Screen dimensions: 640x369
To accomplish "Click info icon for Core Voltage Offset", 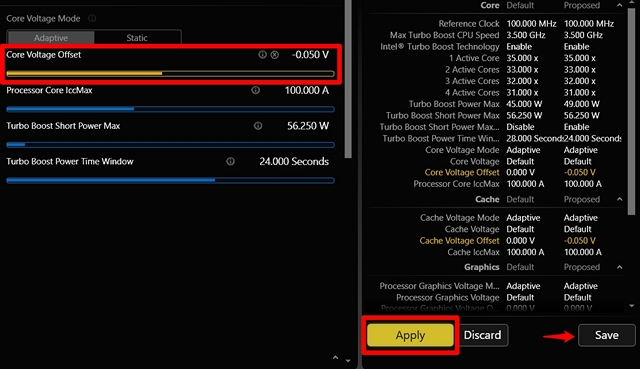I will coord(262,54).
